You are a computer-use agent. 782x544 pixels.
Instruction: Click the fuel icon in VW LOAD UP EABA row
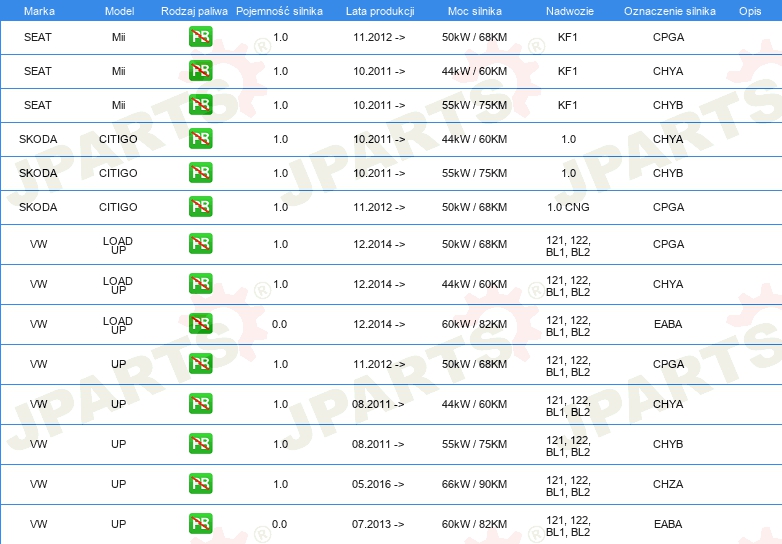200,324
